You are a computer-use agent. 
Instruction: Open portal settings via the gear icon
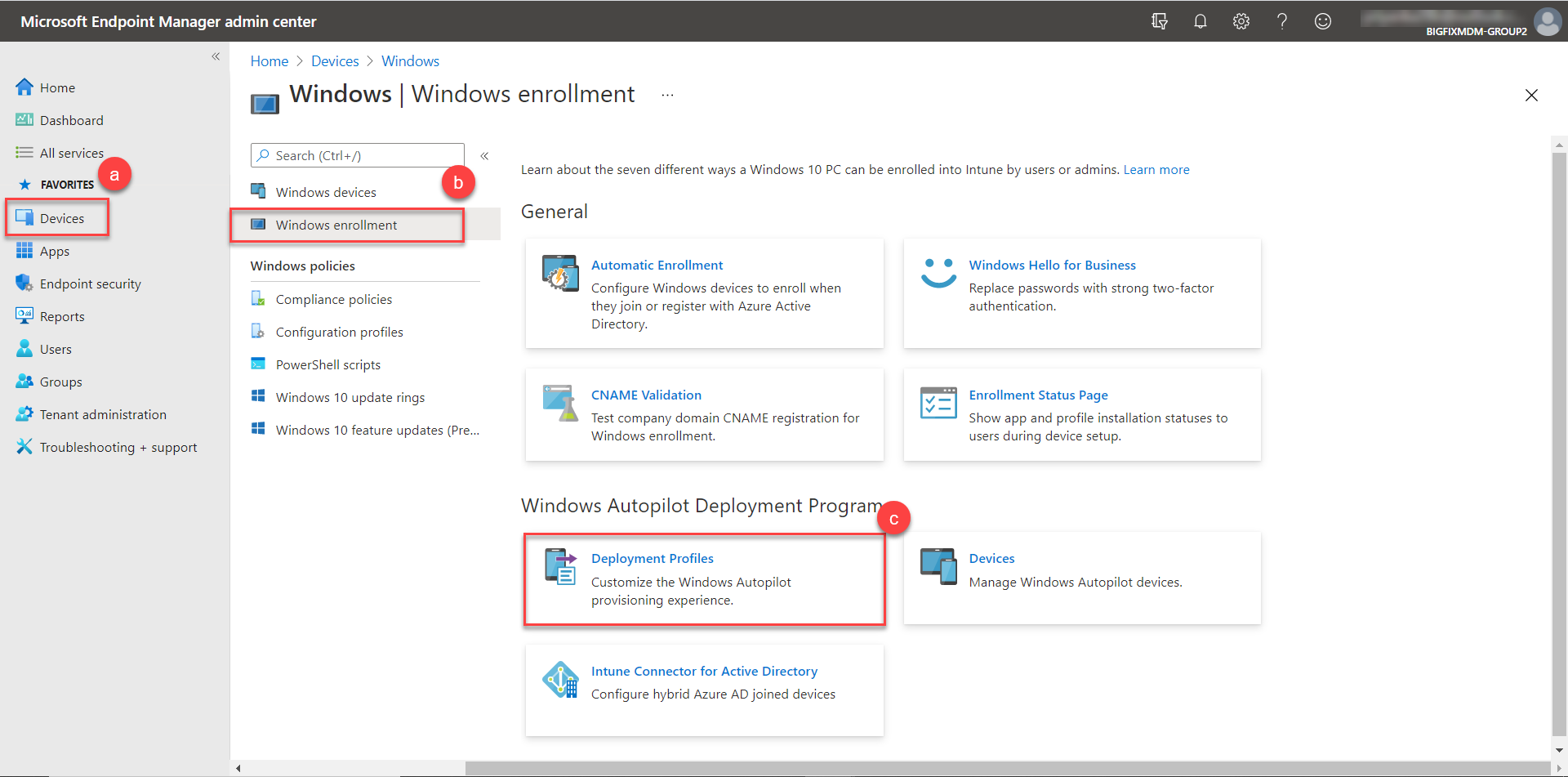click(1241, 21)
